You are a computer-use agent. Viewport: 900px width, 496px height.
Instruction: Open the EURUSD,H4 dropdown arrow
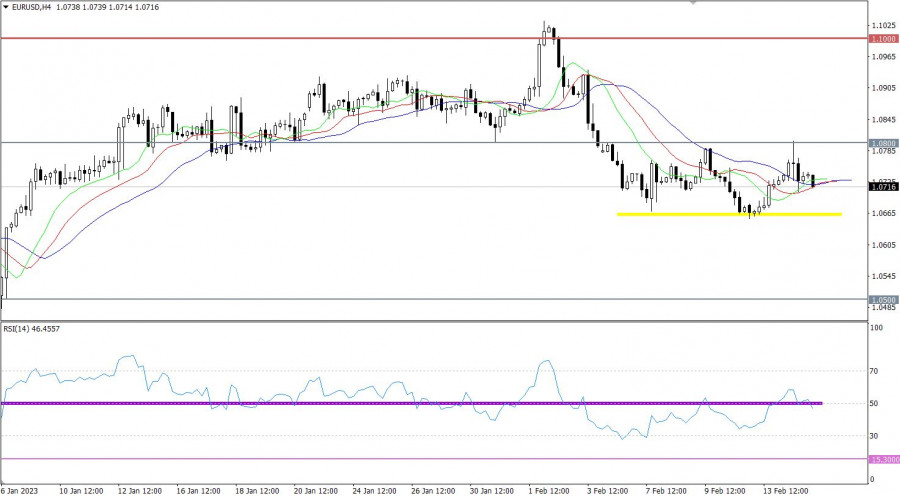click(x=6, y=7)
